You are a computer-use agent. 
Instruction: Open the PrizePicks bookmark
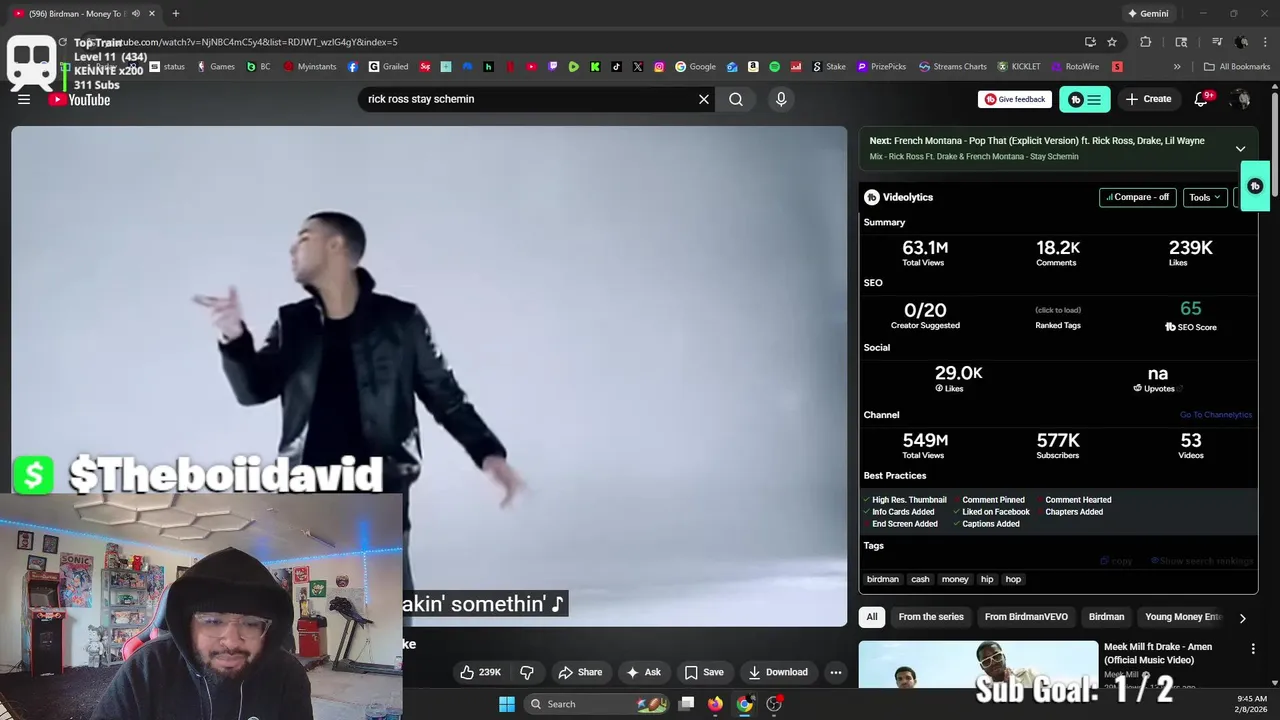pos(880,67)
